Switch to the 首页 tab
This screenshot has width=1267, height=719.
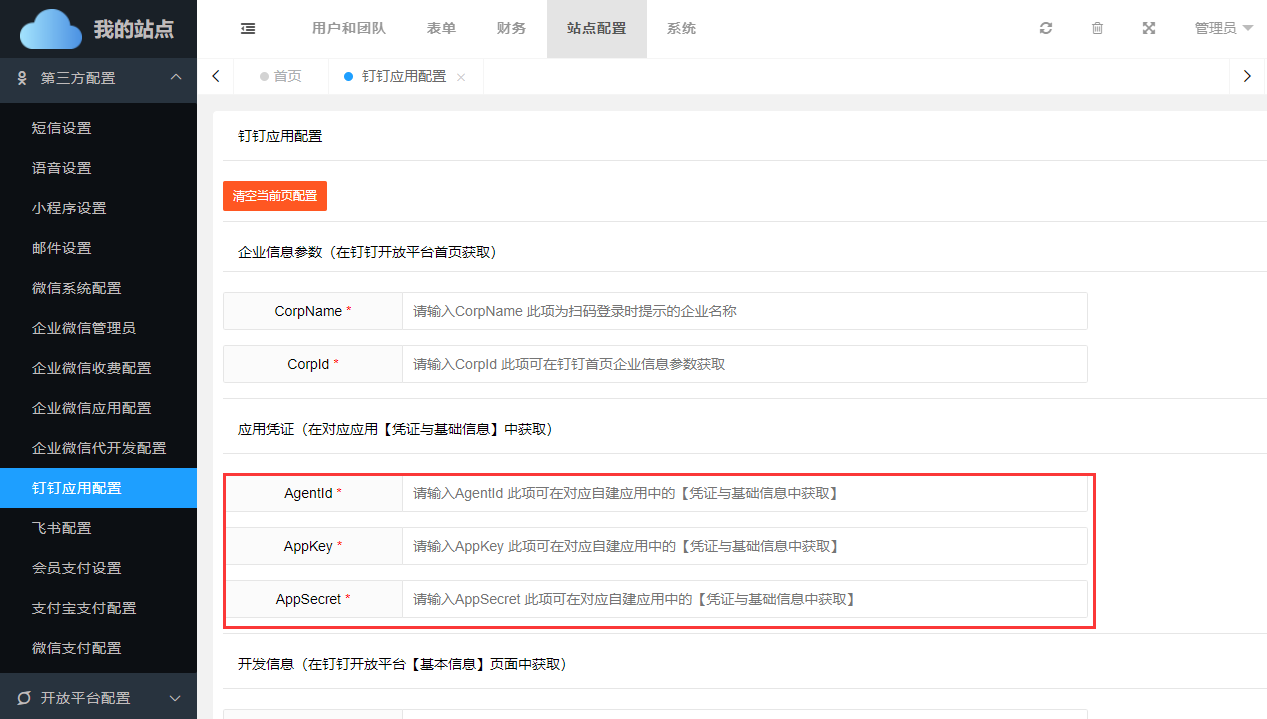pos(281,77)
